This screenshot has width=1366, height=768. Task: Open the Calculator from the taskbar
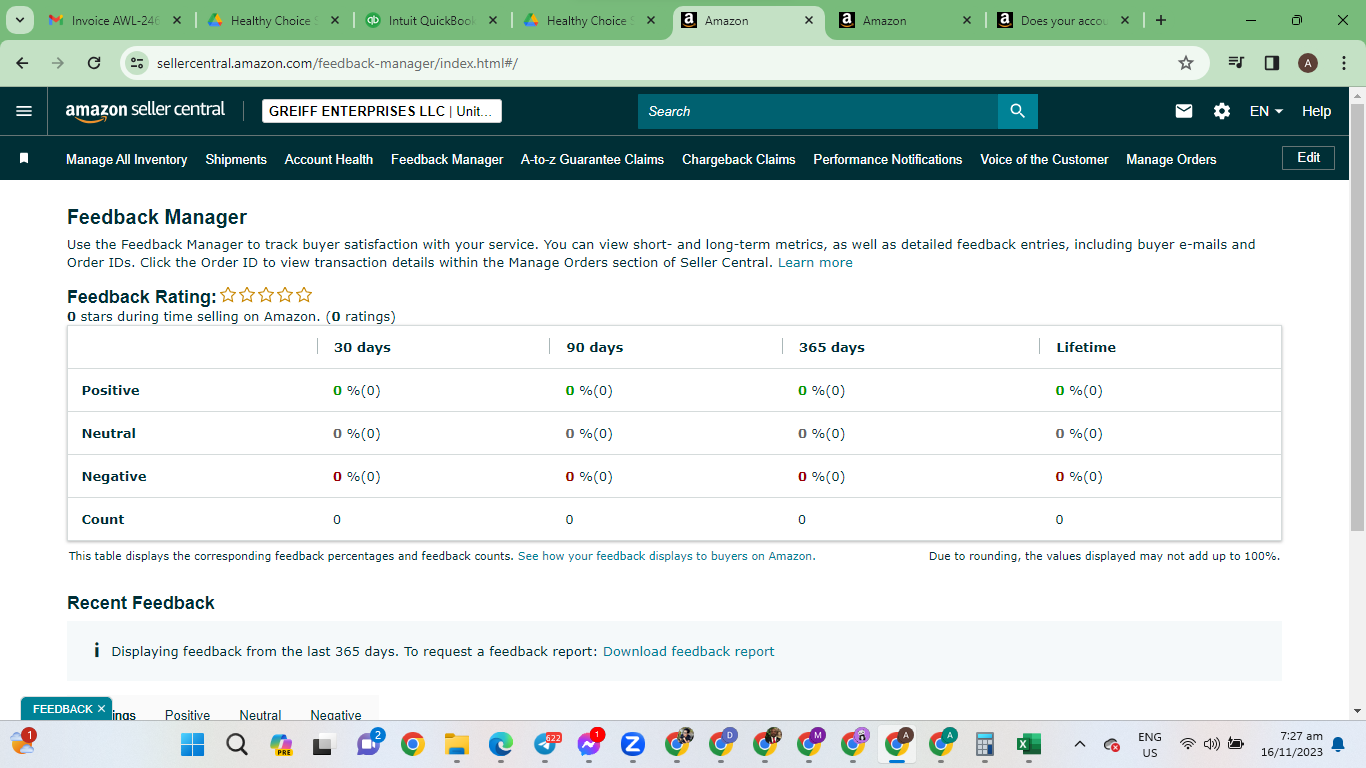point(984,744)
